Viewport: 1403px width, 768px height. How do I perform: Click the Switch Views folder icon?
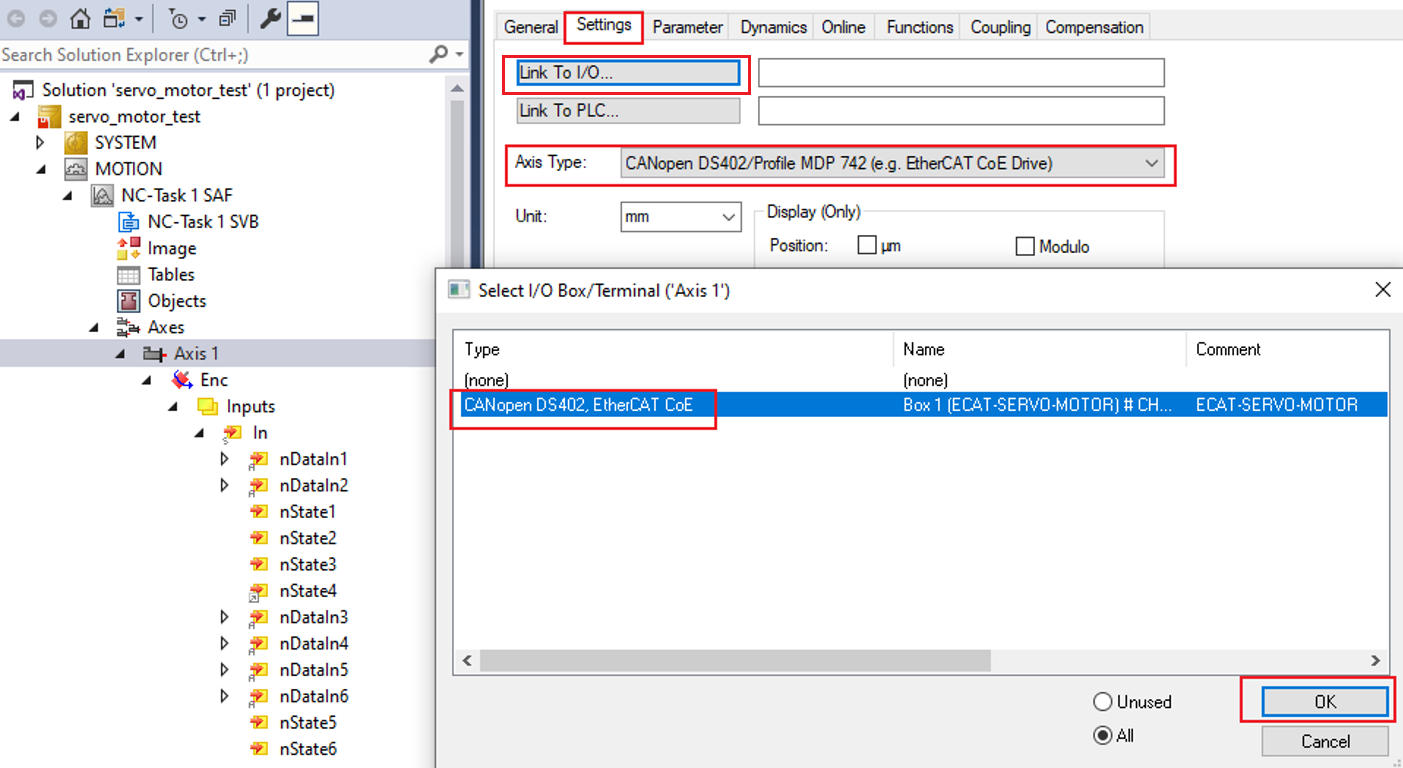click(x=115, y=19)
